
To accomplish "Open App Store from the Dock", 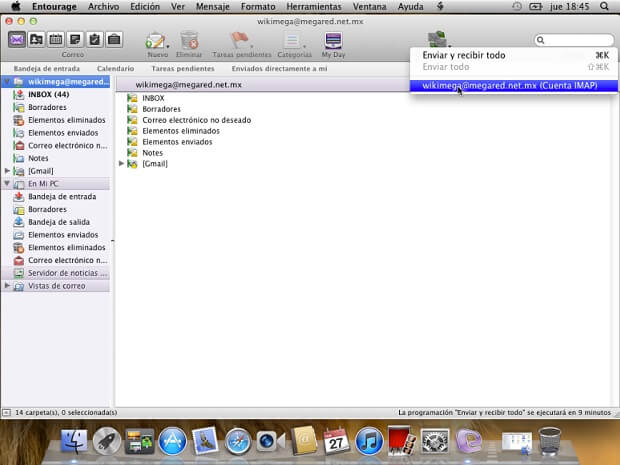I will coord(172,440).
